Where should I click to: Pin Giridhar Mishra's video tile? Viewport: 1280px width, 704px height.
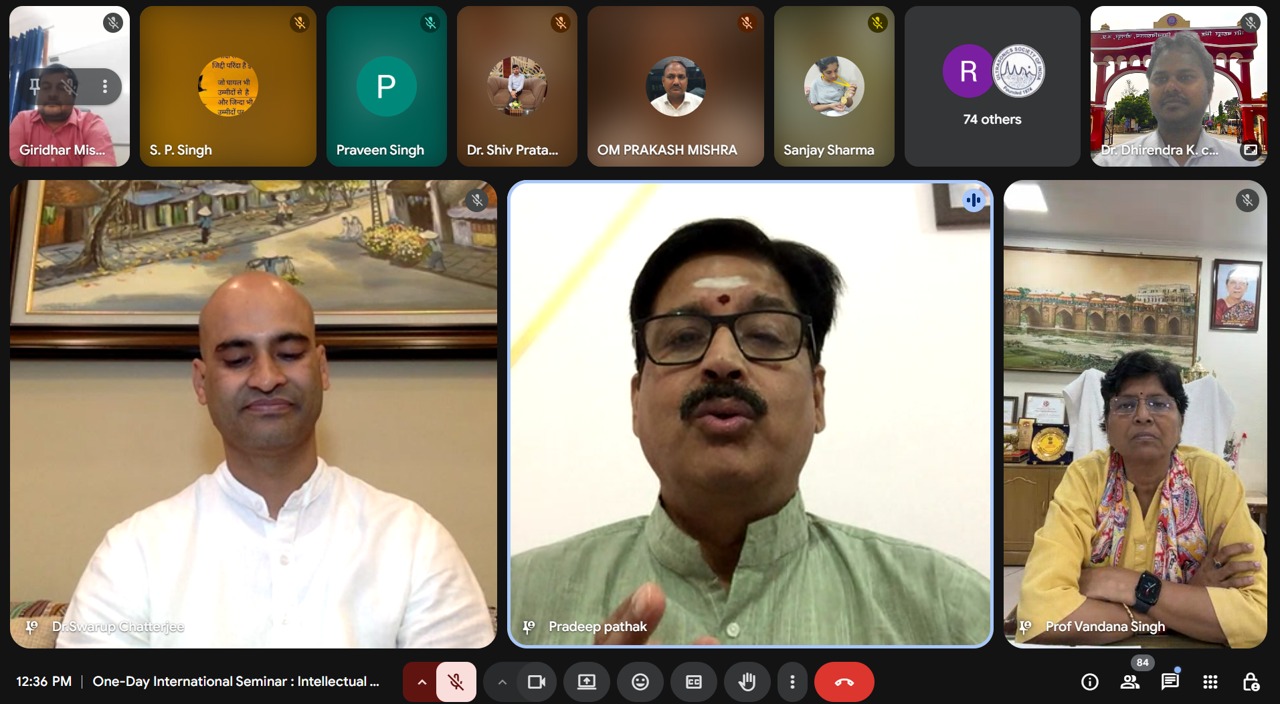(x=35, y=87)
